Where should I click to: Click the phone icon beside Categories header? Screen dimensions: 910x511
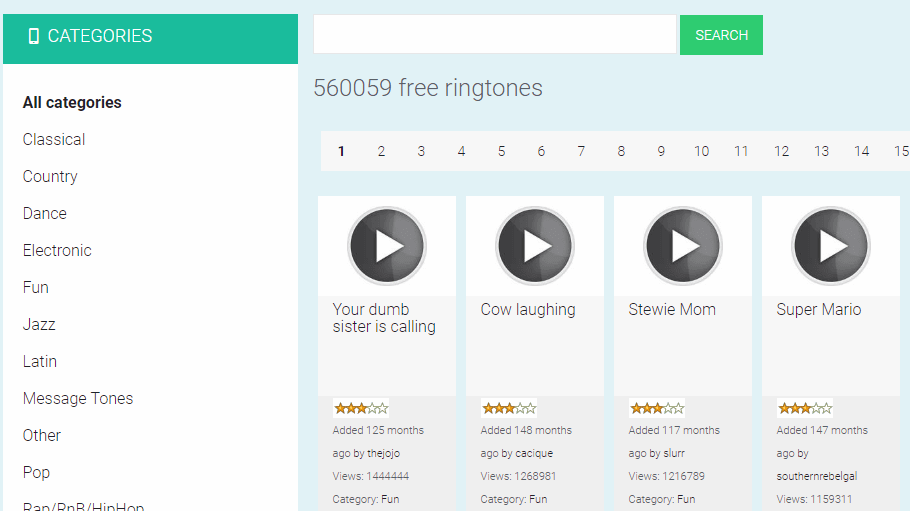tap(34, 37)
